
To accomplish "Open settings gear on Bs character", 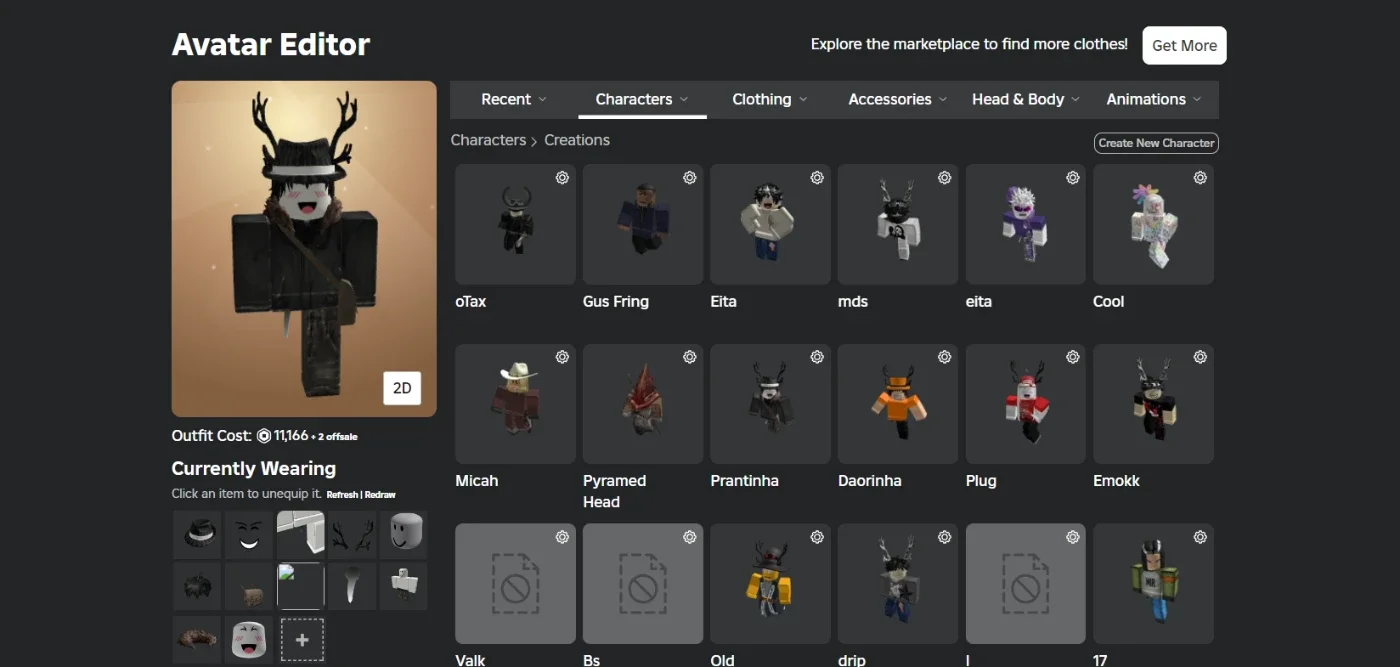I will click(x=690, y=537).
